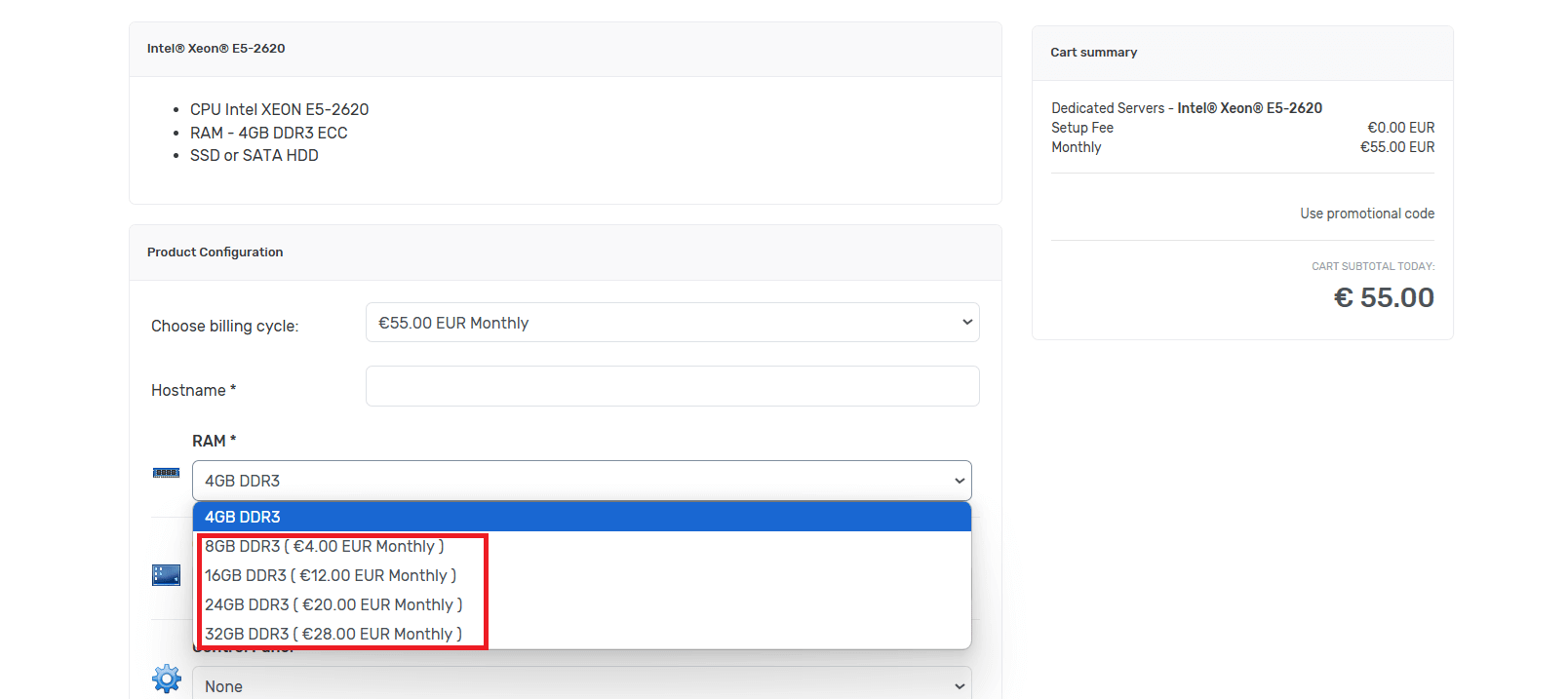
Task: Click the blue hard drive icon
Action: [x=166, y=575]
